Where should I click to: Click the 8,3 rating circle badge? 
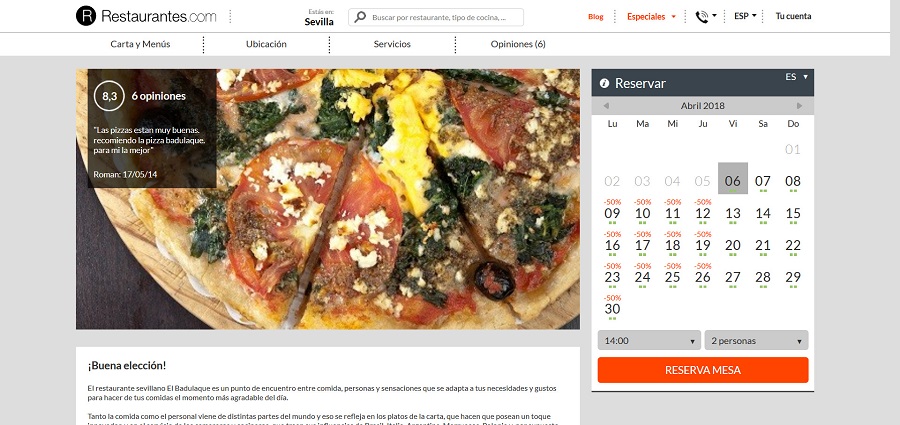pos(109,96)
